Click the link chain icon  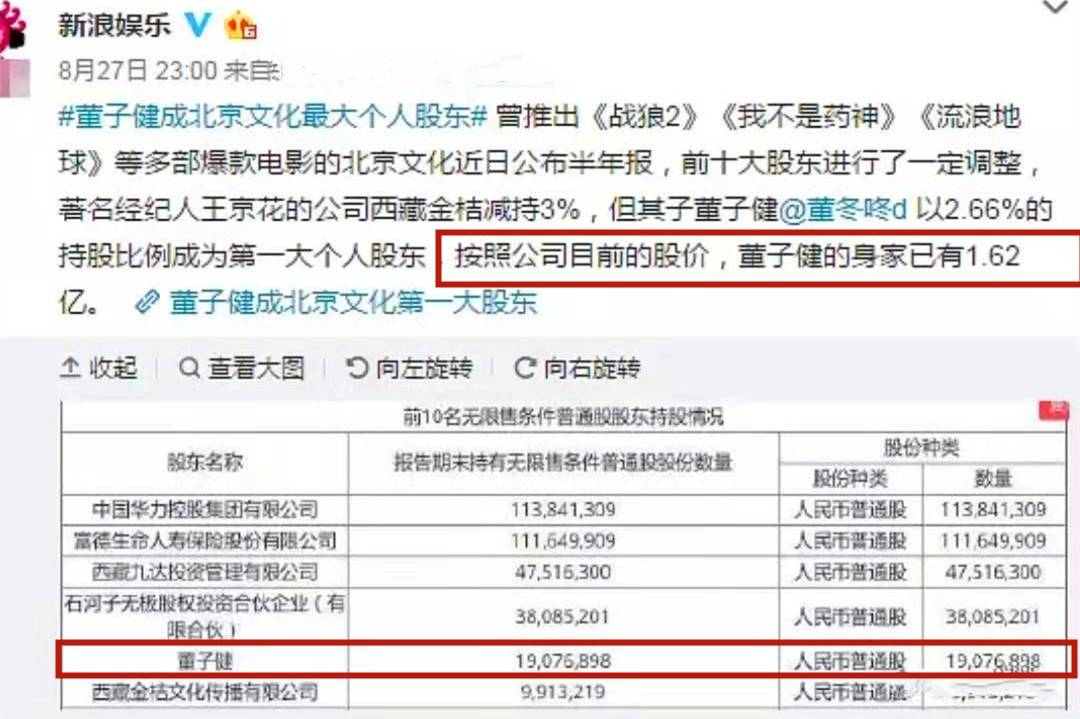point(147,302)
